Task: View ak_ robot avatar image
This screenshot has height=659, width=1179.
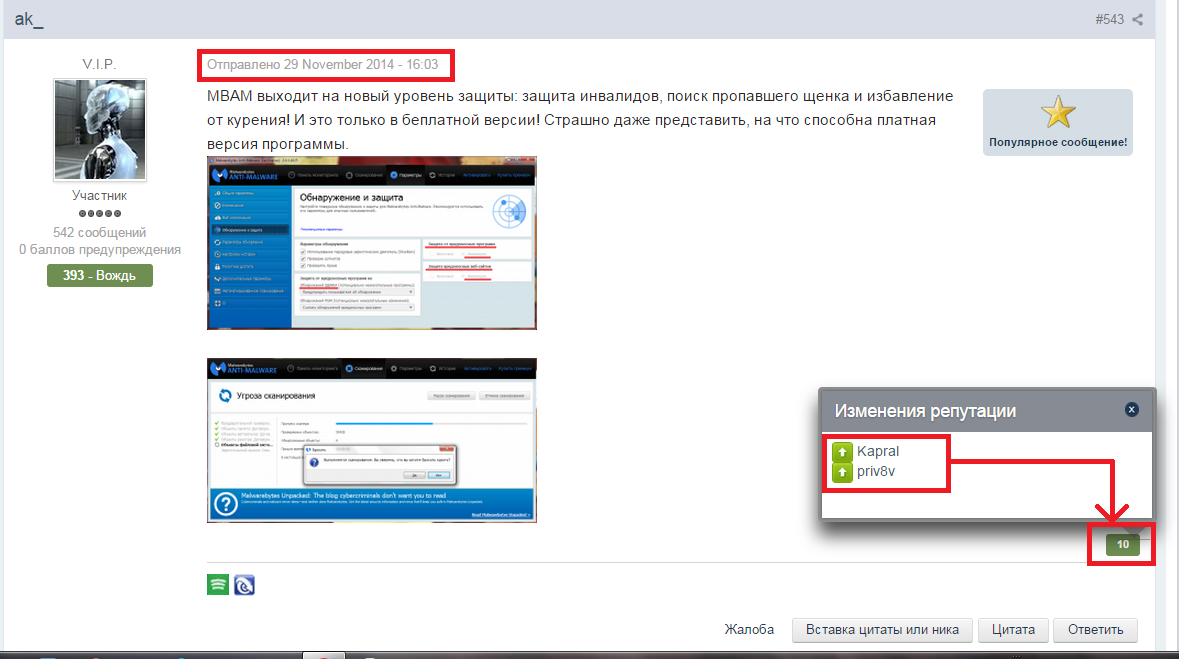Action: [x=100, y=129]
